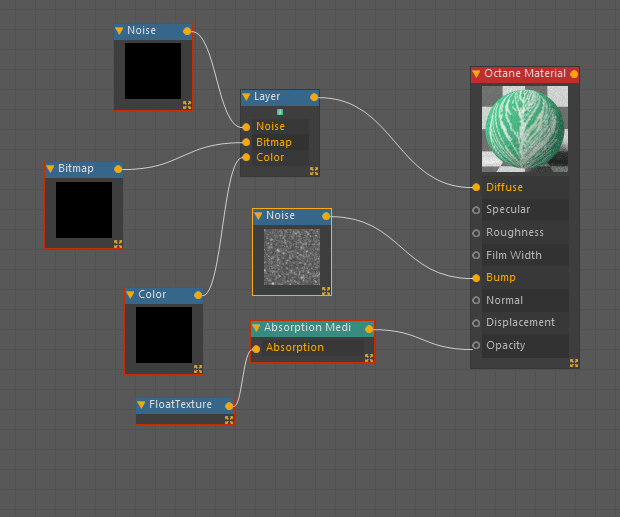The width and height of the screenshot is (620, 517).
Task: Collapse the Noise node with black preview
Action: (119, 31)
